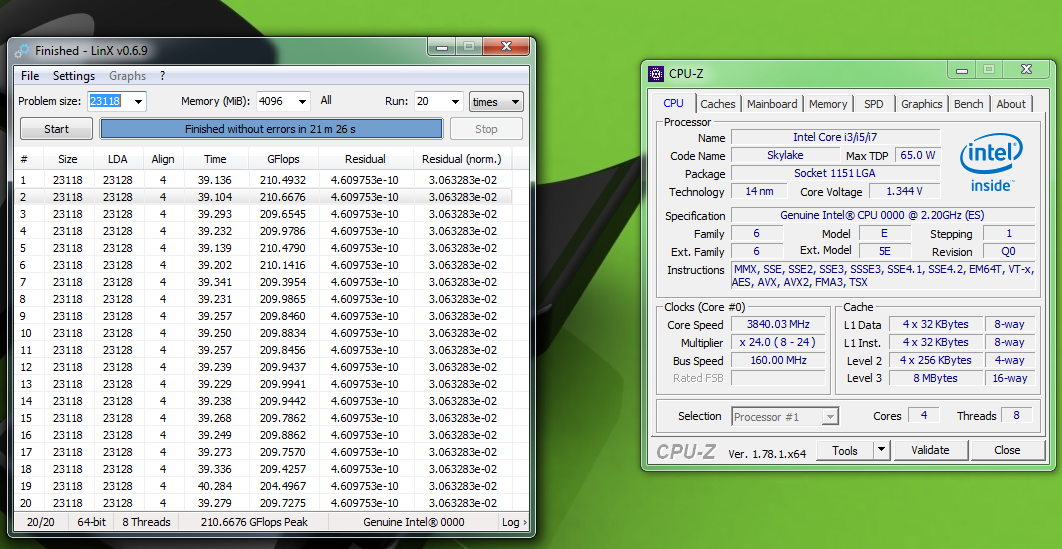Click the Residual (norm.) column header
This screenshot has width=1062, height=549.
click(462, 159)
